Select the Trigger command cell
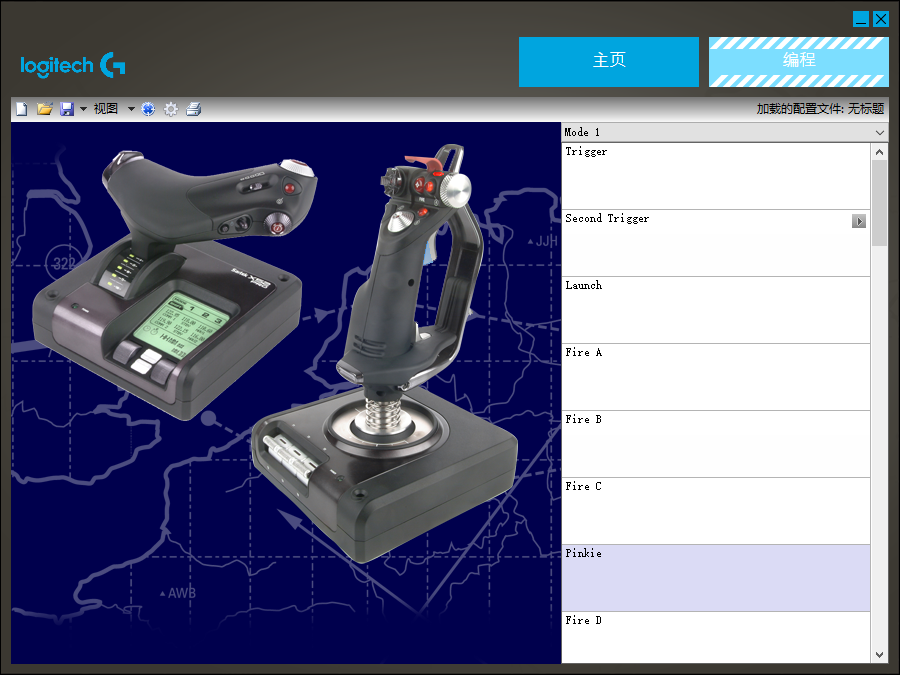This screenshot has width=900, height=675. tap(716, 176)
